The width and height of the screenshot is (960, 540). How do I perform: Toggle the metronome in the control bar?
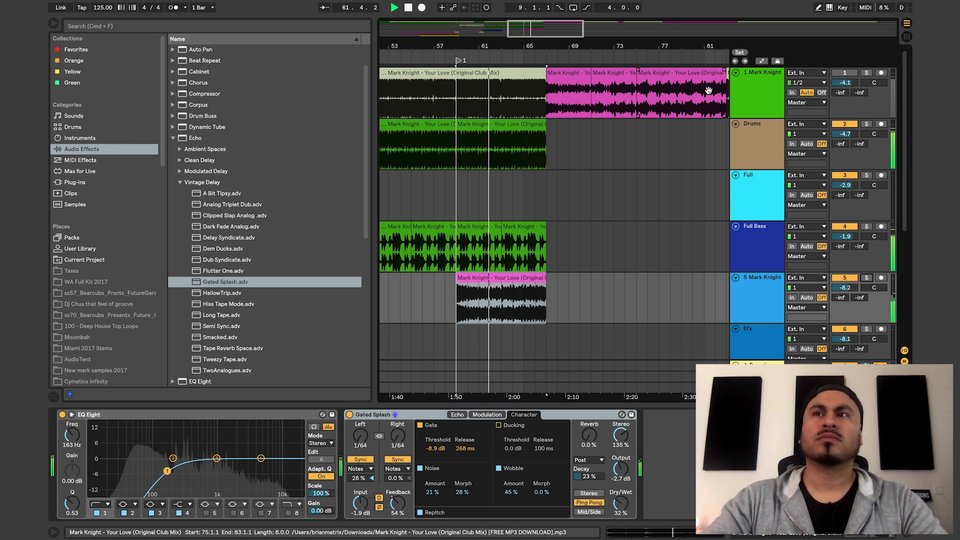174,7
